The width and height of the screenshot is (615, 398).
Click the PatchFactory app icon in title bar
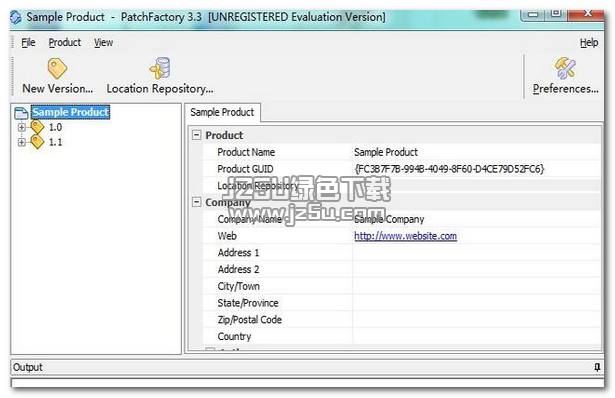[x=16, y=17]
